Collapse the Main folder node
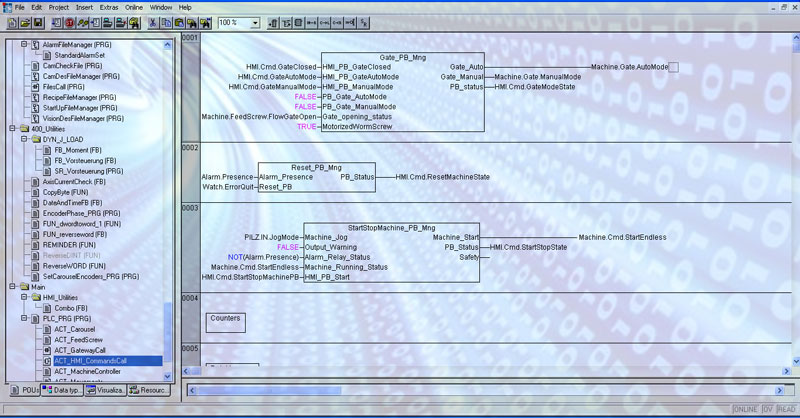800x418 pixels. click(13, 287)
